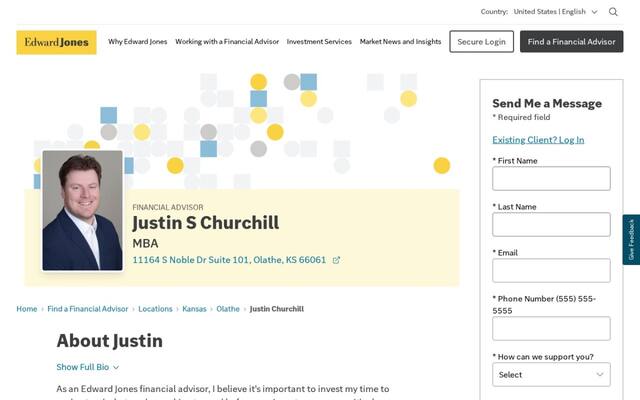Click the Send Me a Message heading
Viewport: 640px width, 400px height.
click(547, 103)
